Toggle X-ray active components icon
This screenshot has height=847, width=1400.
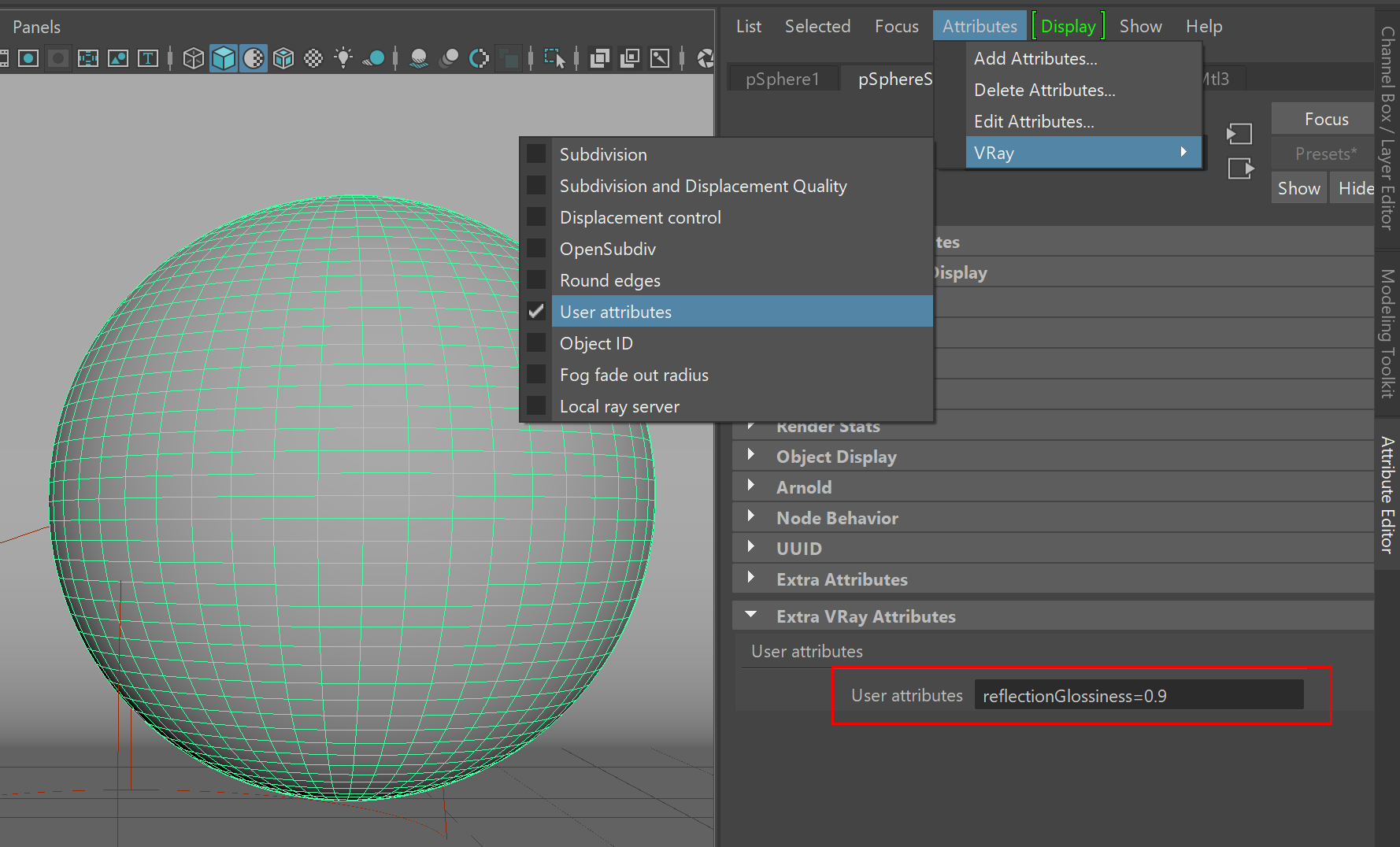click(630, 58)
